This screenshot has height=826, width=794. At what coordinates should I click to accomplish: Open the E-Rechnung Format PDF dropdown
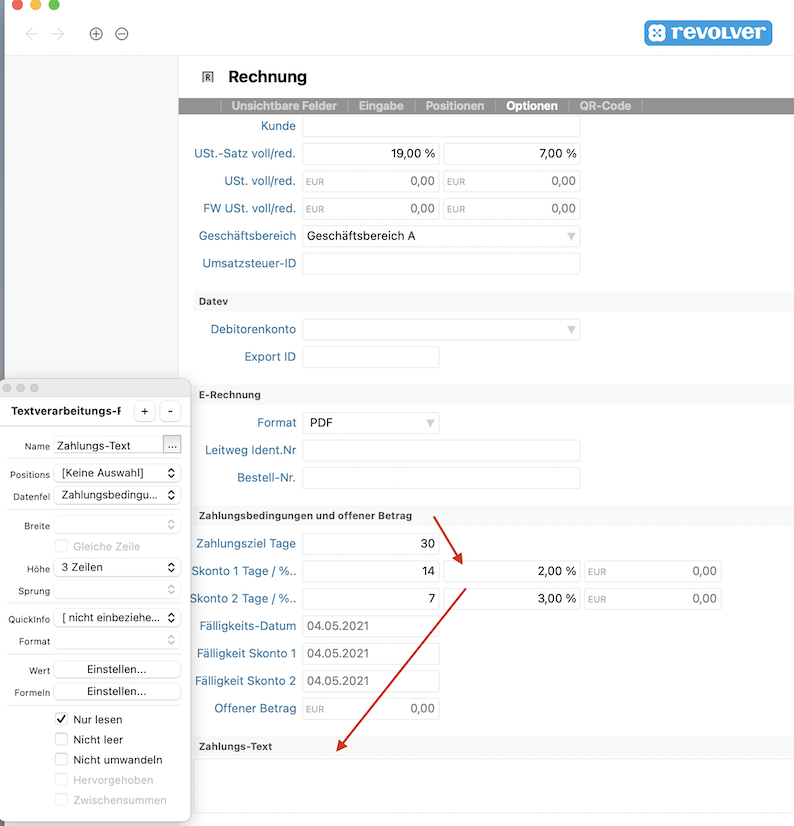click(370, 423)
